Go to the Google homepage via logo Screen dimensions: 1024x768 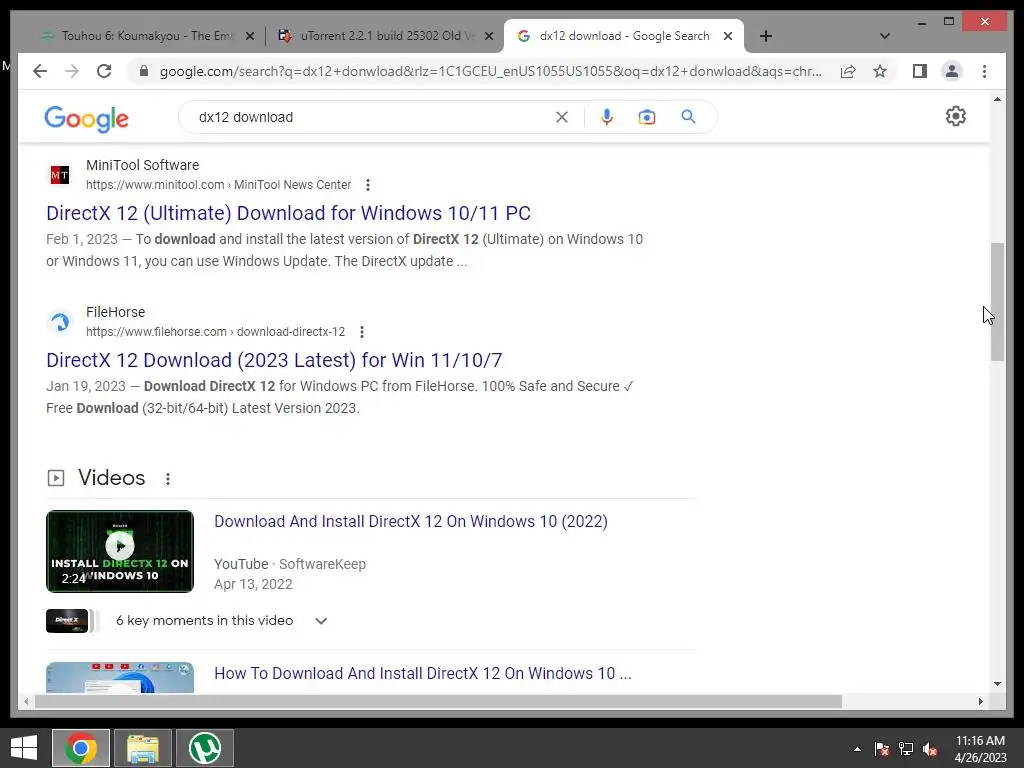tap(86, 119)
